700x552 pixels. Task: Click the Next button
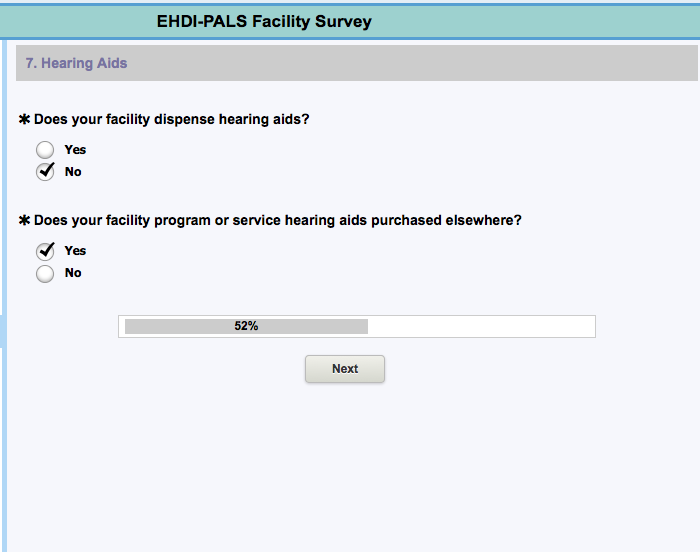click(x=344, y=369)
